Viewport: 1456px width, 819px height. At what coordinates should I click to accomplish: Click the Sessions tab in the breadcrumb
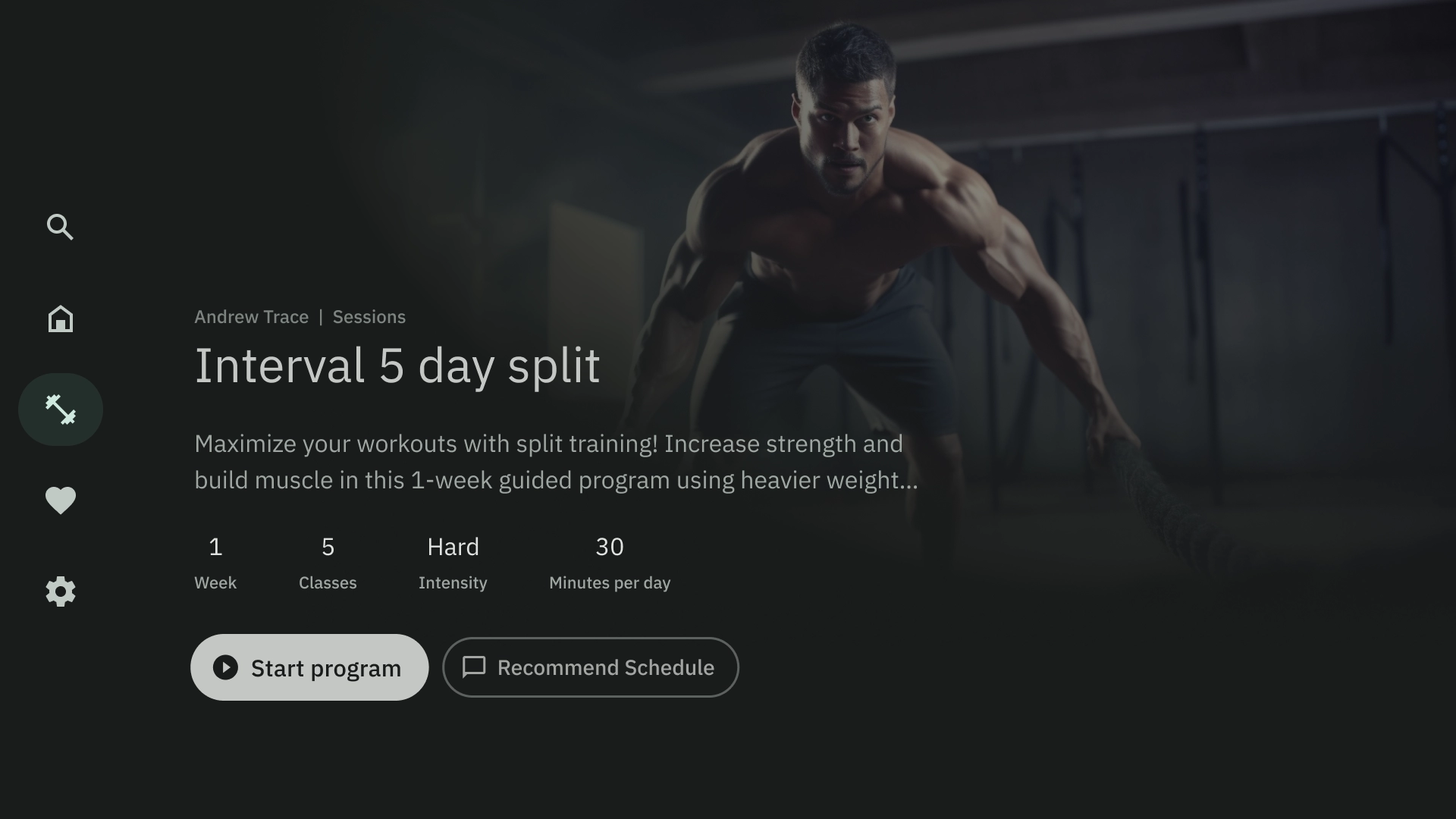(369, 317)
